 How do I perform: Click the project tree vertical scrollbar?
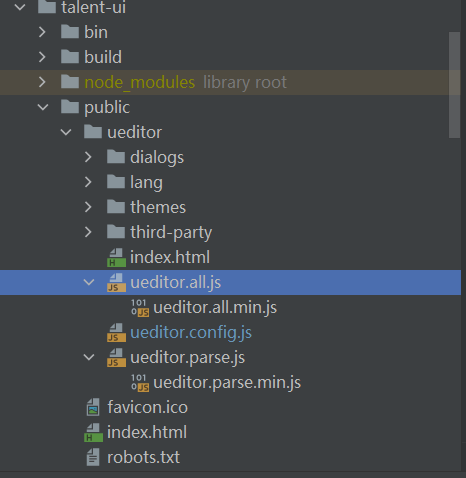coord(454,85)
